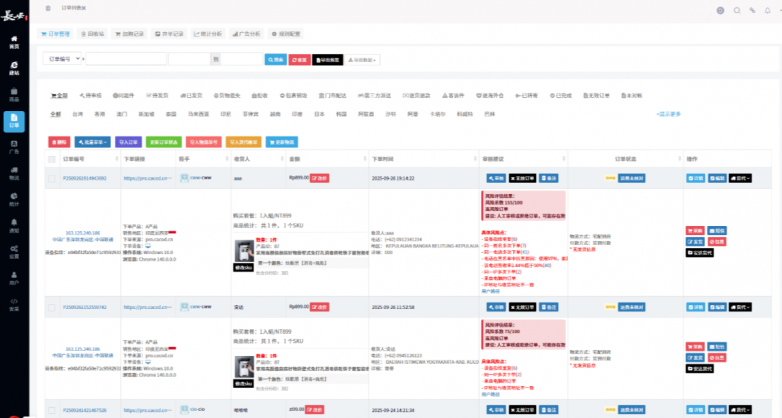The image size is (782, 418).
Task: Click the 建站 site-builder sidebar icon
Action: coord(13,68)
